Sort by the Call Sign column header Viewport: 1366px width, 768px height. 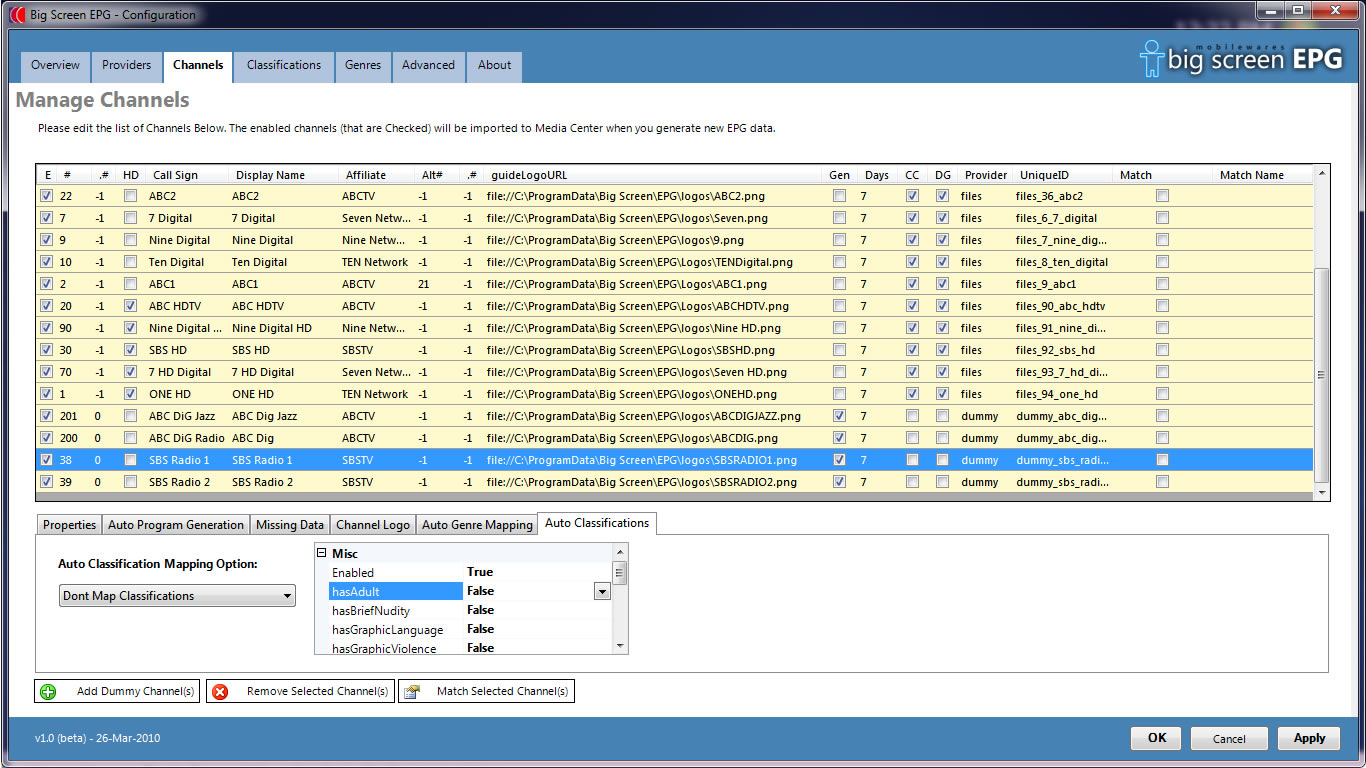tap(175, 175)
